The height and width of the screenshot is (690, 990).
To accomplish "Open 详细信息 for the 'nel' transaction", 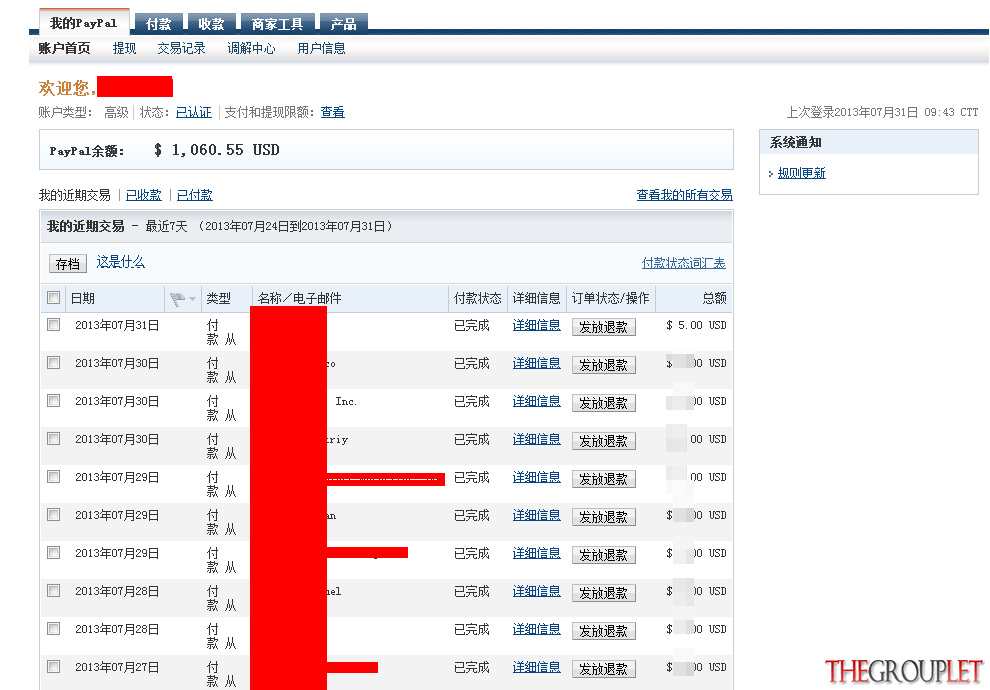I will [x=537, y=591].
